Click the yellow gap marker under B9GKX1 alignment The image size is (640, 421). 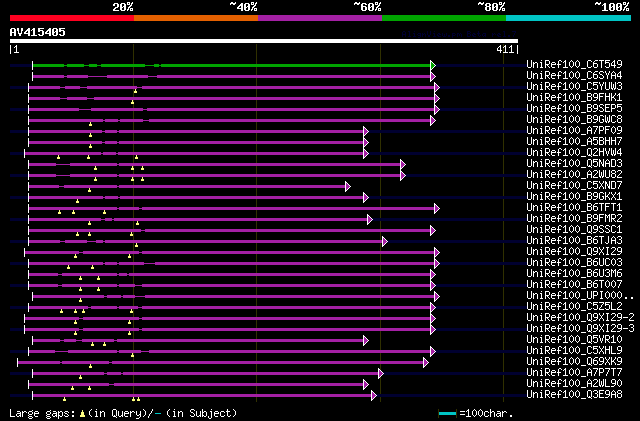pos(77,201)
